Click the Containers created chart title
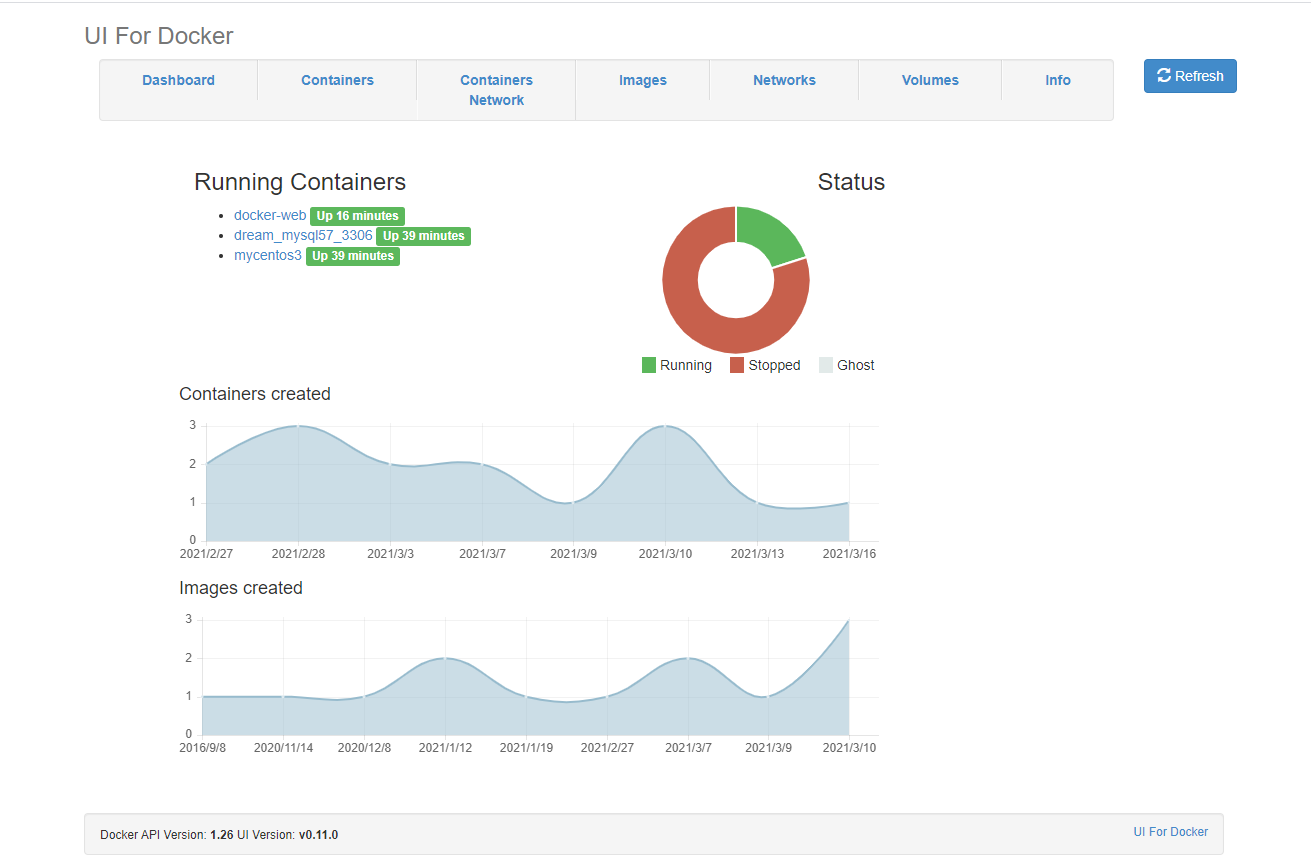This screenshot has width=1311, height=862. 255,394
